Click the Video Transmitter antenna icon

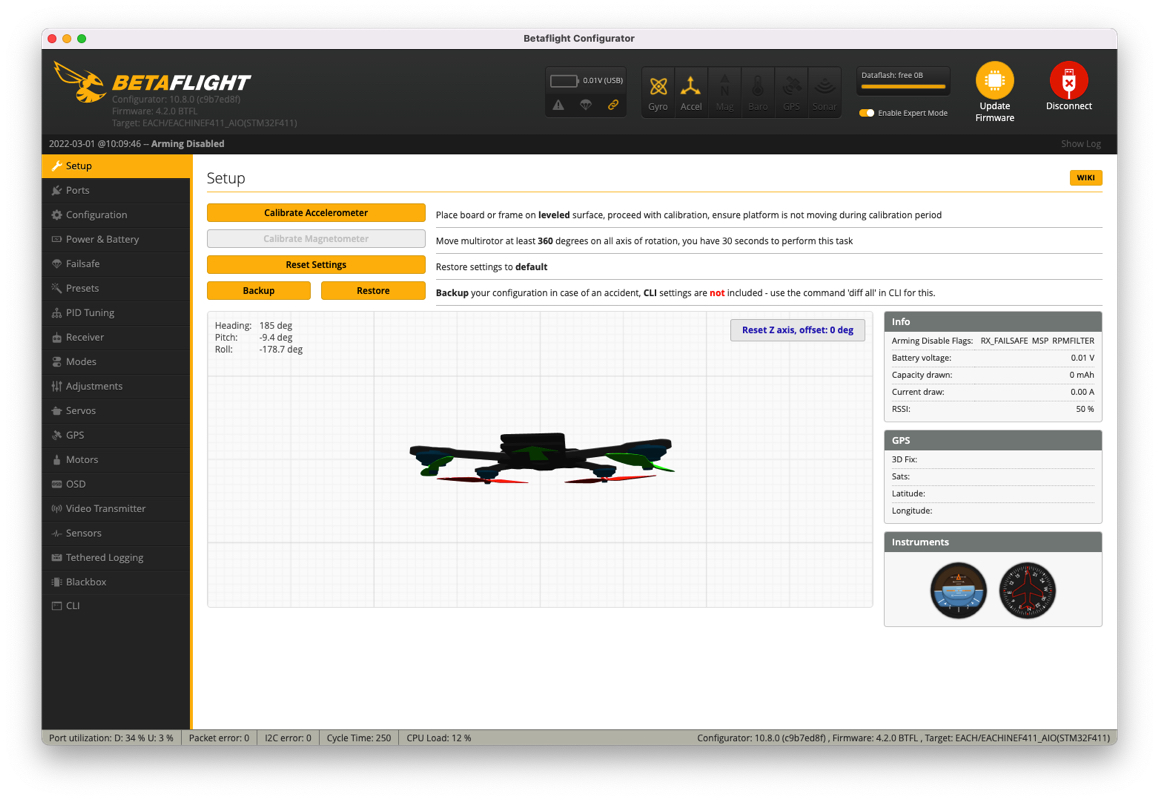(x=56, y=508)
